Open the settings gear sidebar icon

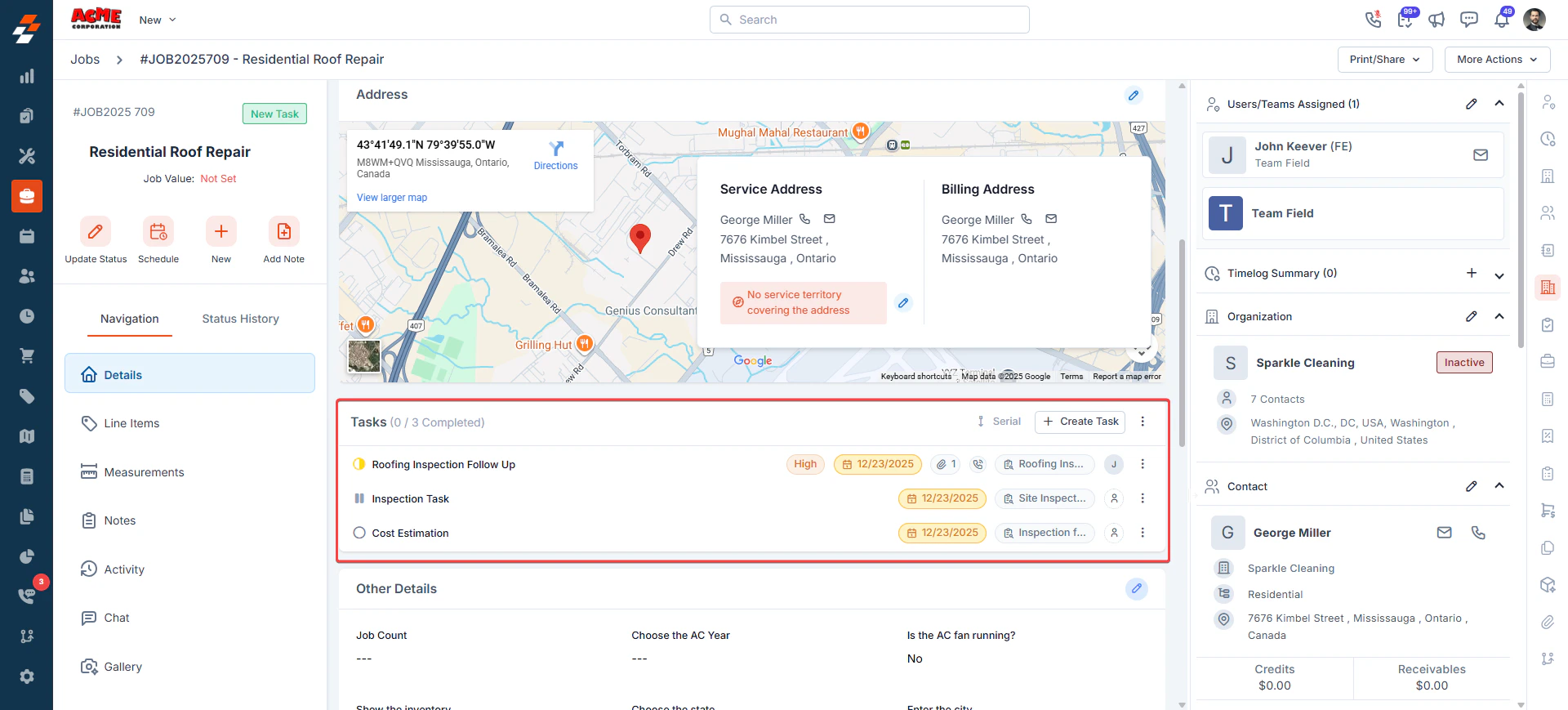tap(27, 677)
